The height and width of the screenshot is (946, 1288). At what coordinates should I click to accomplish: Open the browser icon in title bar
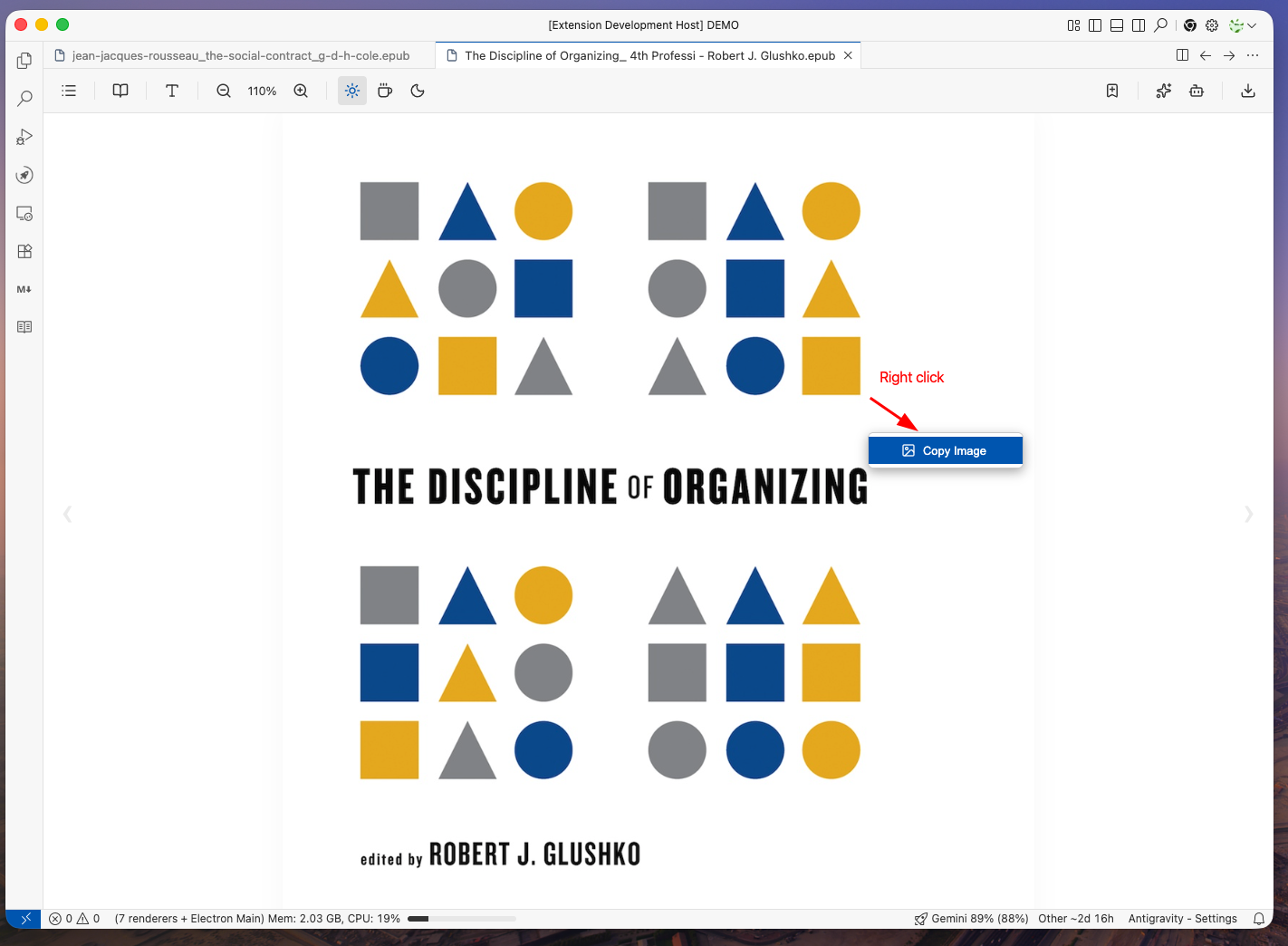pyautogui.click(x=1190, y=25)
